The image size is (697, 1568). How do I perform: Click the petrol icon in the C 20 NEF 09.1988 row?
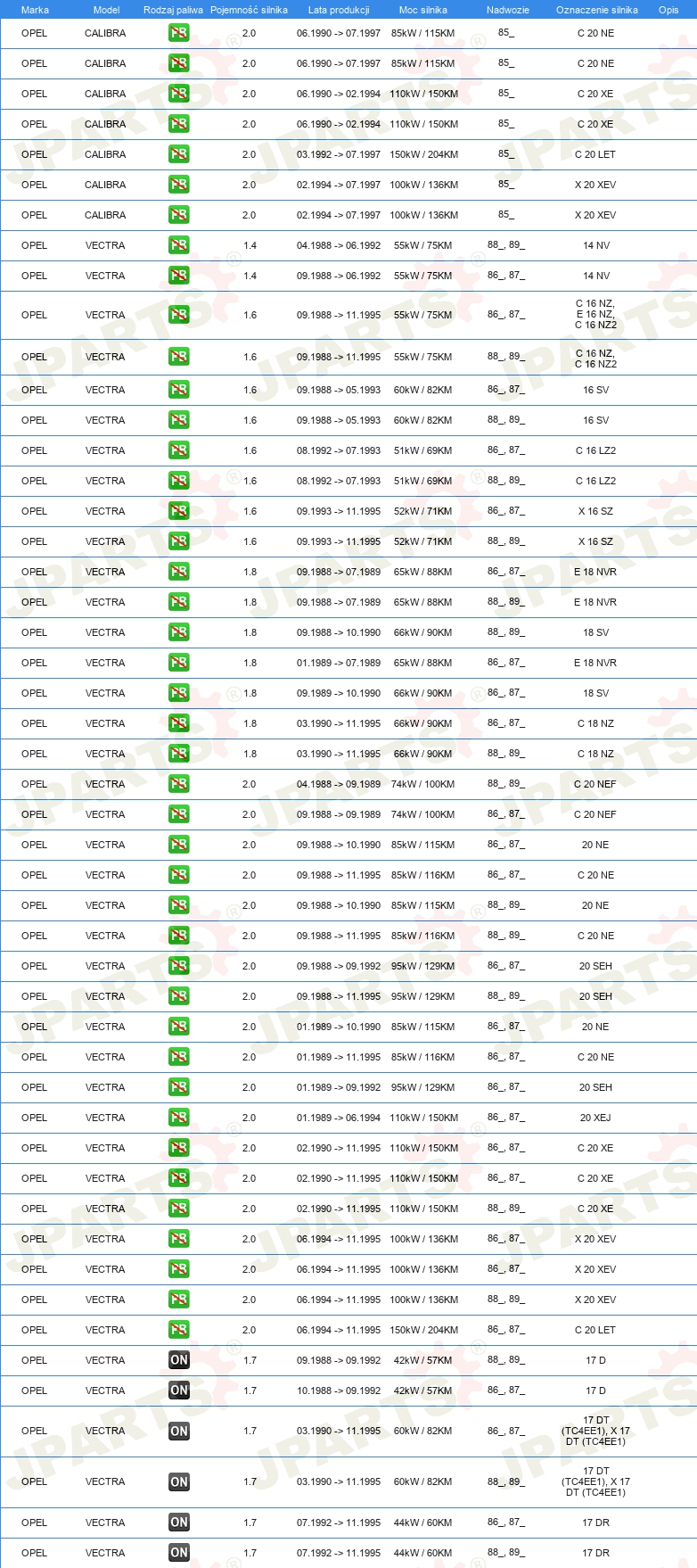point(178,814)
